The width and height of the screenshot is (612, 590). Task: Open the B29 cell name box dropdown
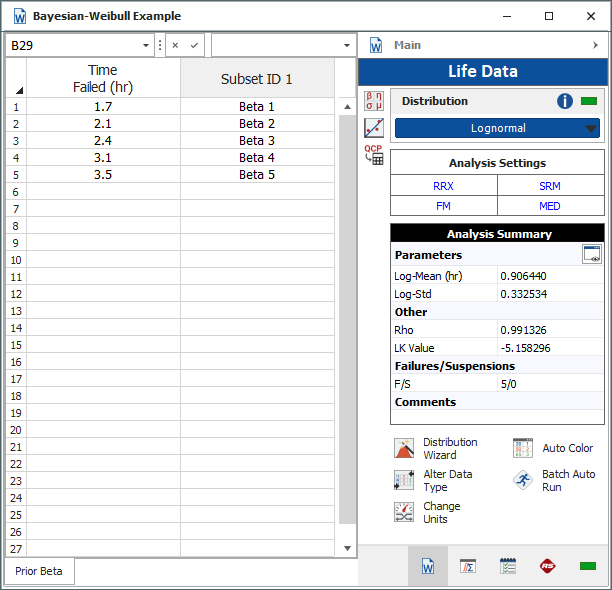click(x=147, y=45)
